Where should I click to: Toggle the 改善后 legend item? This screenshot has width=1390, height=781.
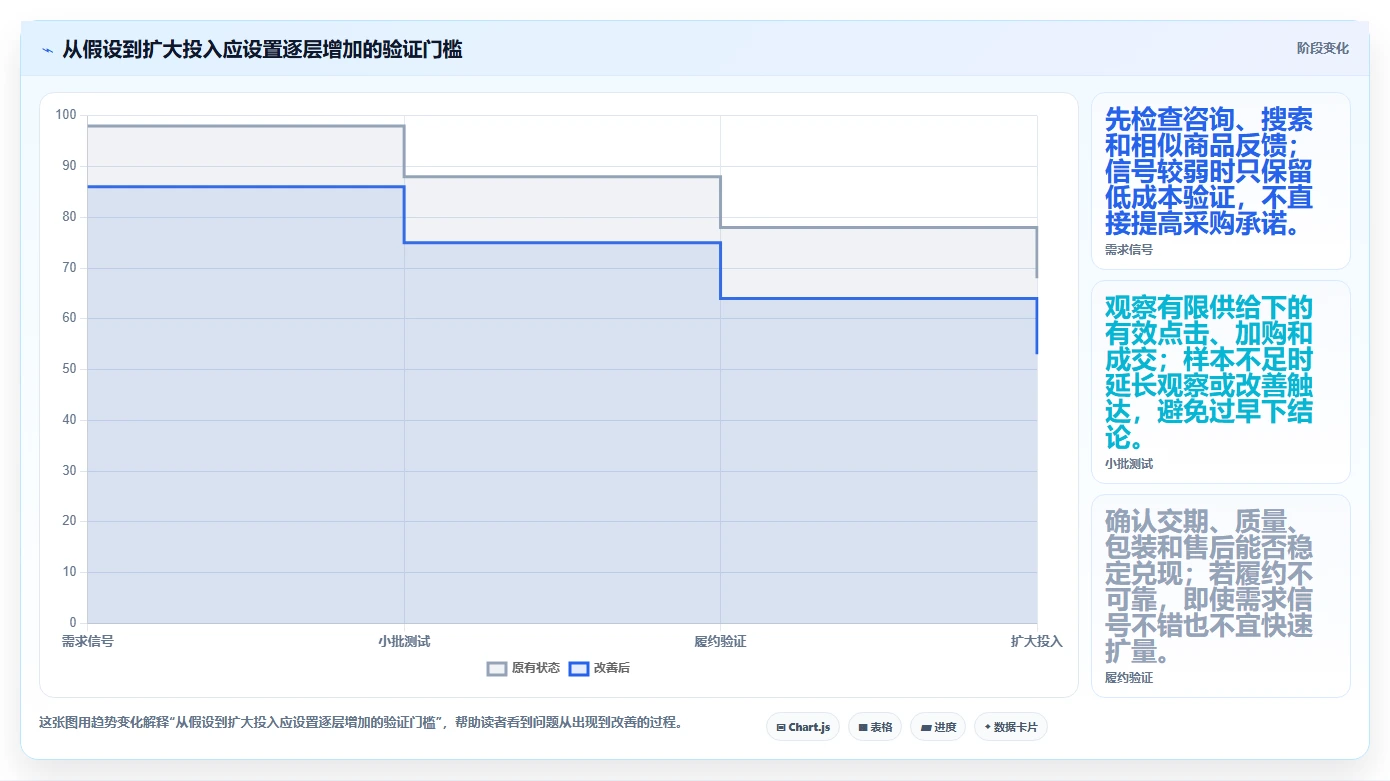599,668
